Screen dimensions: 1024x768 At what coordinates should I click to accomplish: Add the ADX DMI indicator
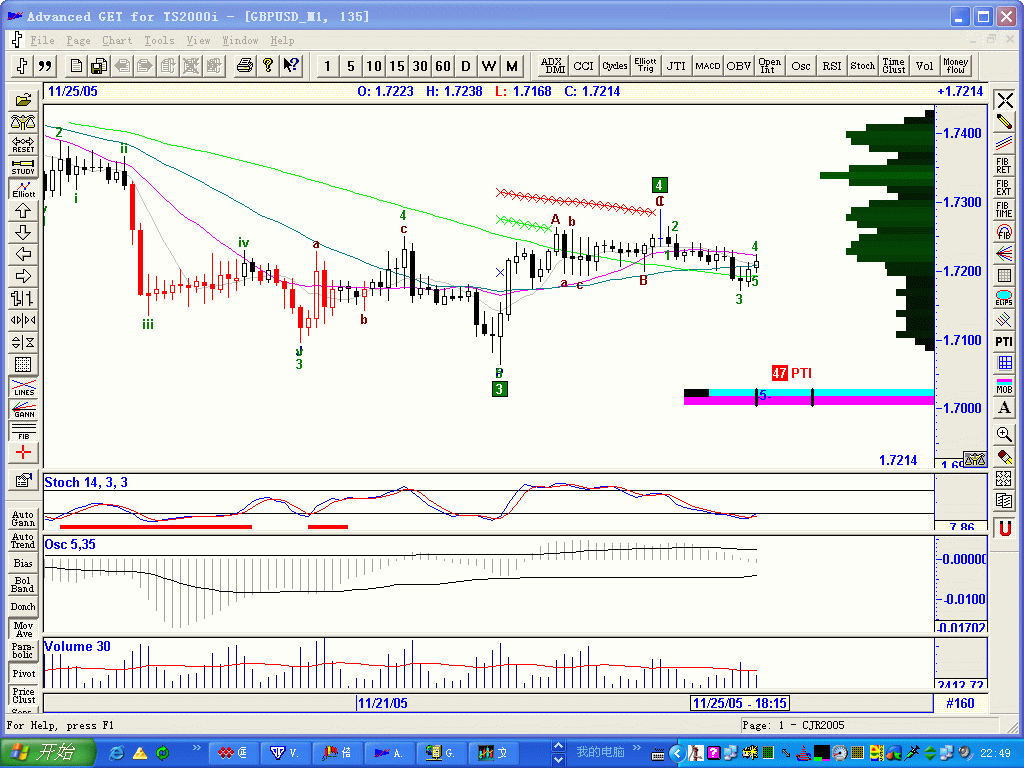tap(552, 65)
